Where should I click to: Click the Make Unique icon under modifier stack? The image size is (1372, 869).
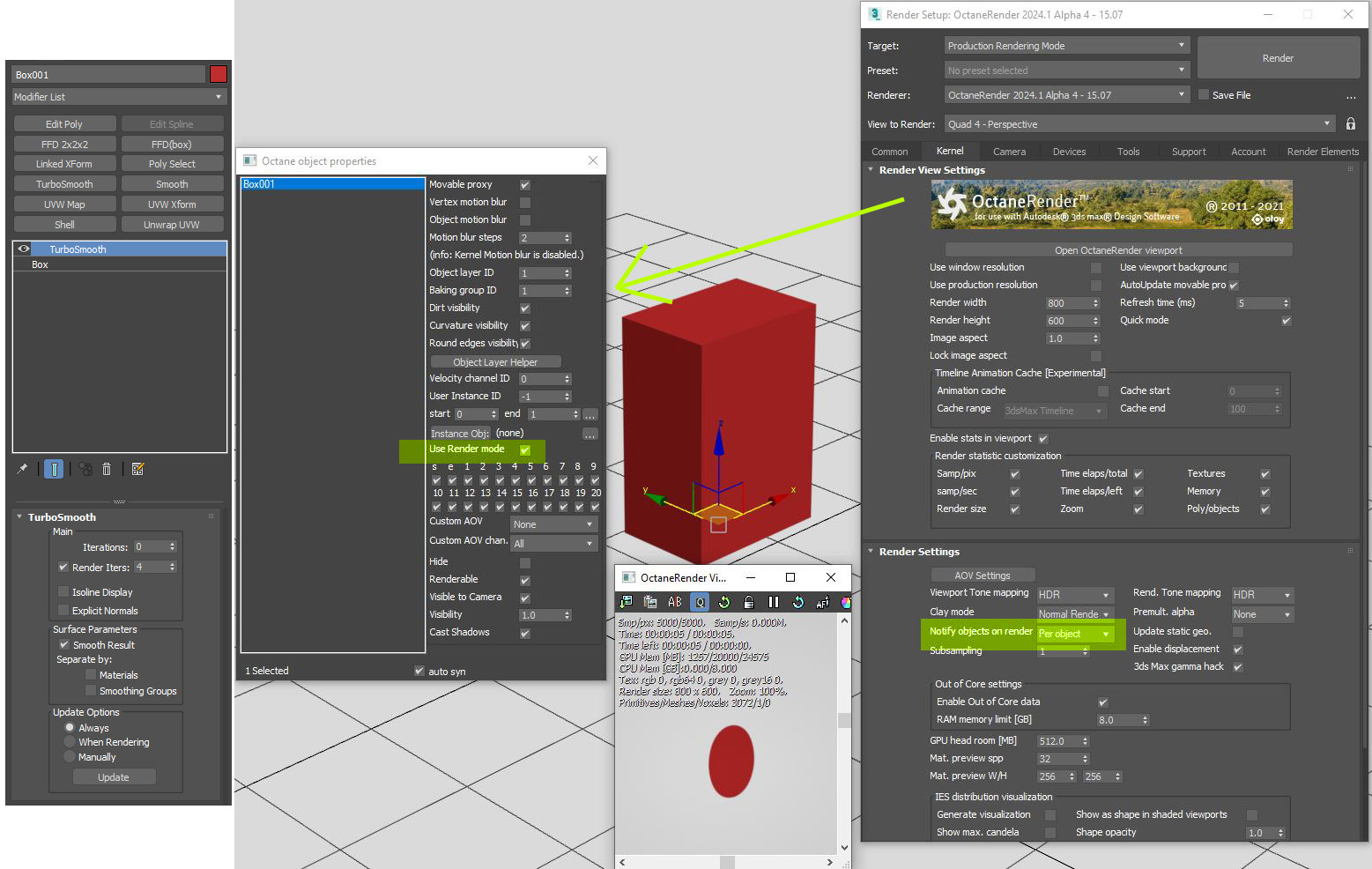[x=85, y=469]
